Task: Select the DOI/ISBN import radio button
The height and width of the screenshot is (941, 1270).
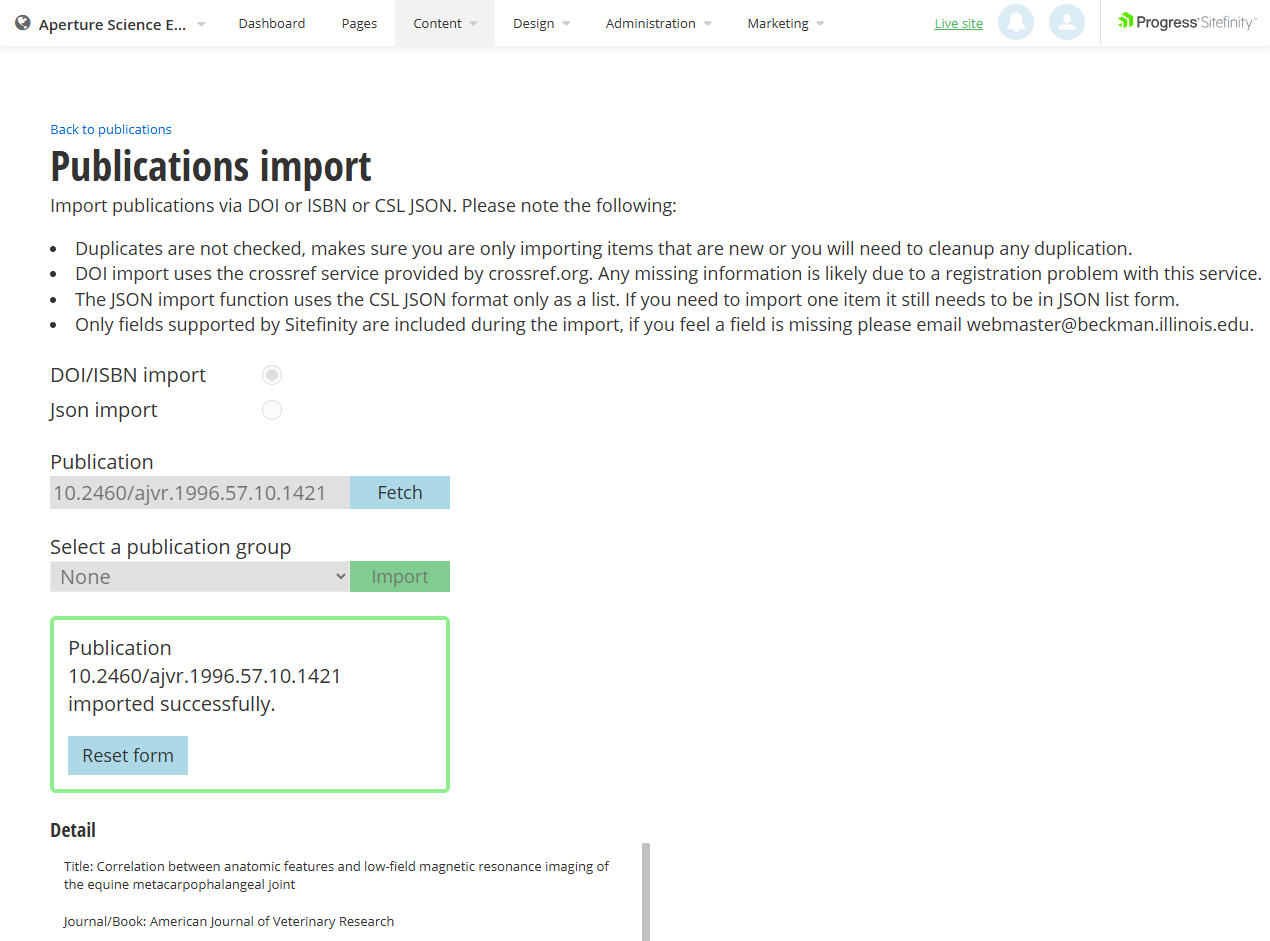Action: (271, 374)
